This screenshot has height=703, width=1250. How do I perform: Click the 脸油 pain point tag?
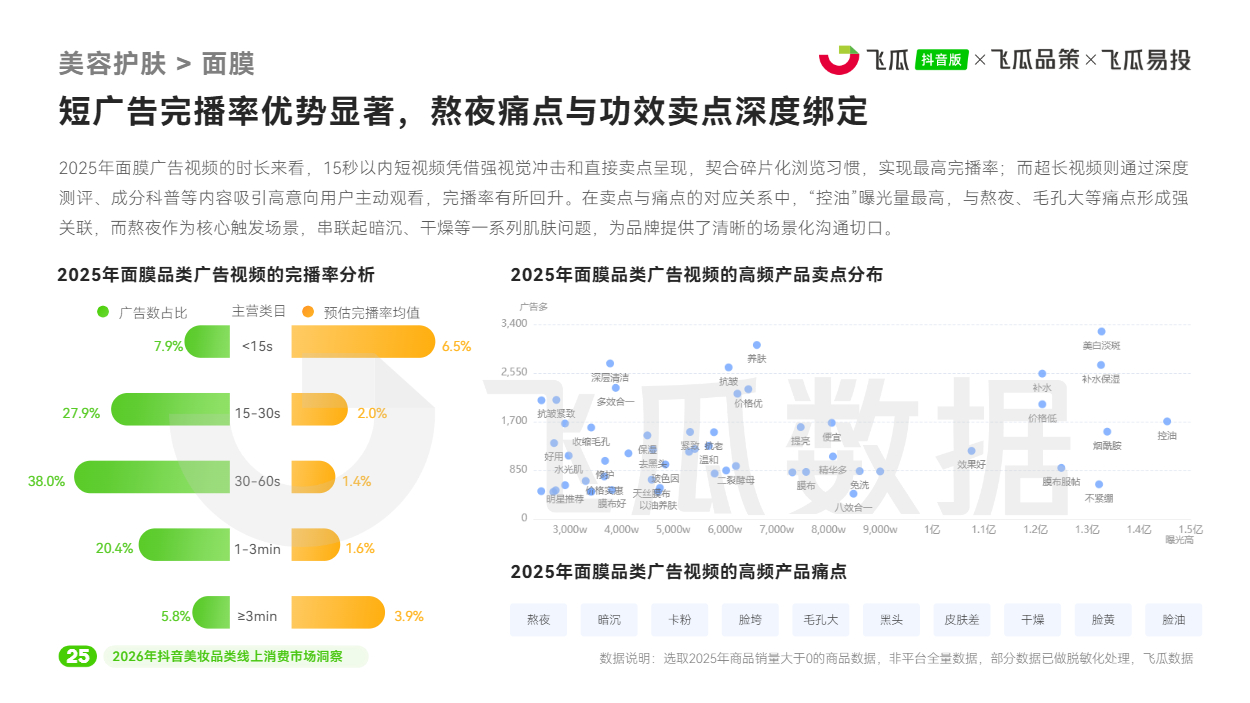coord(1173,620)
